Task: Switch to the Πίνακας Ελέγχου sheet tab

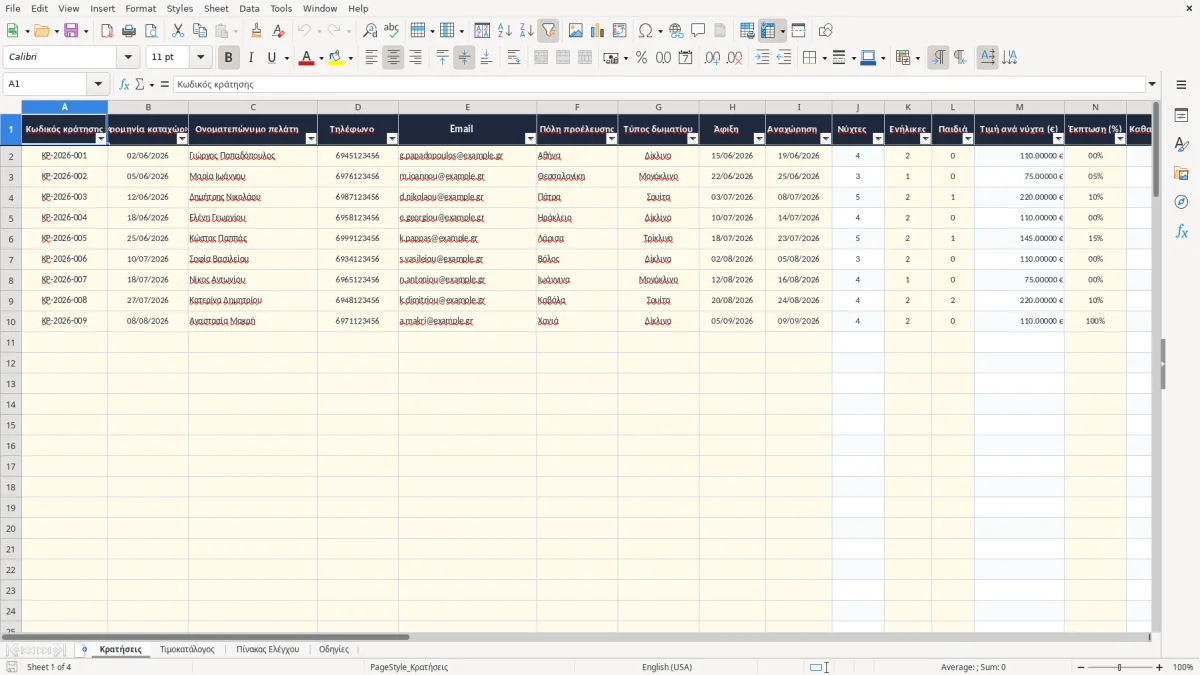Action: pyautogui.click(x=267, y=649)
